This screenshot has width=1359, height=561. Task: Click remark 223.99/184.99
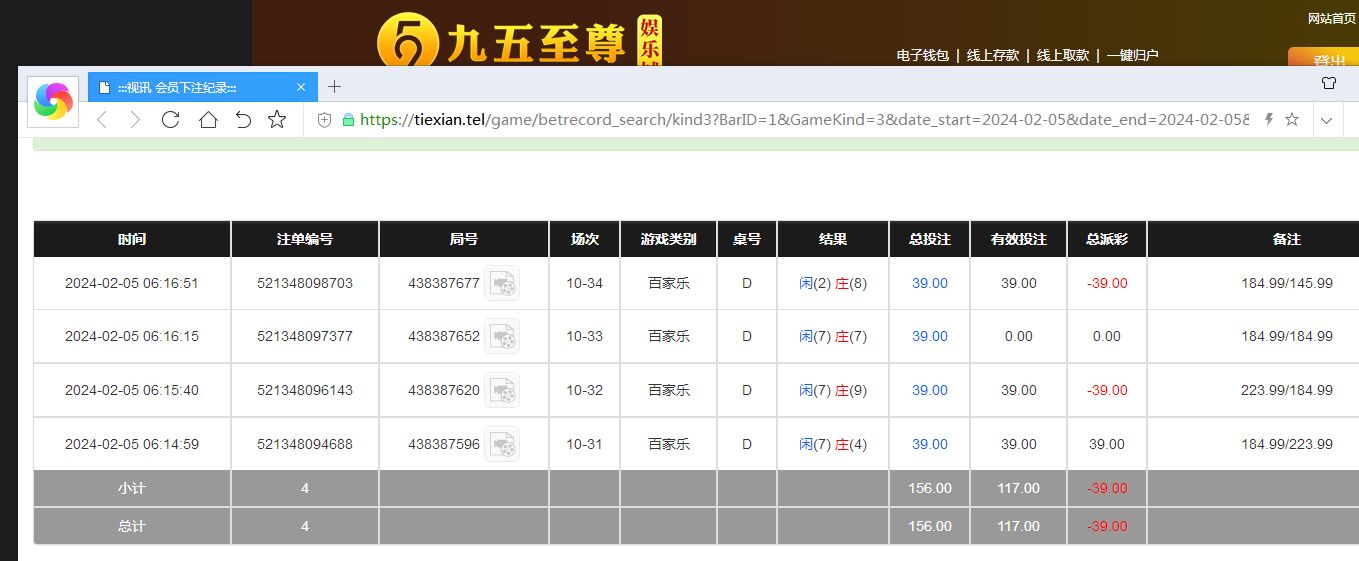(1287, 390)
